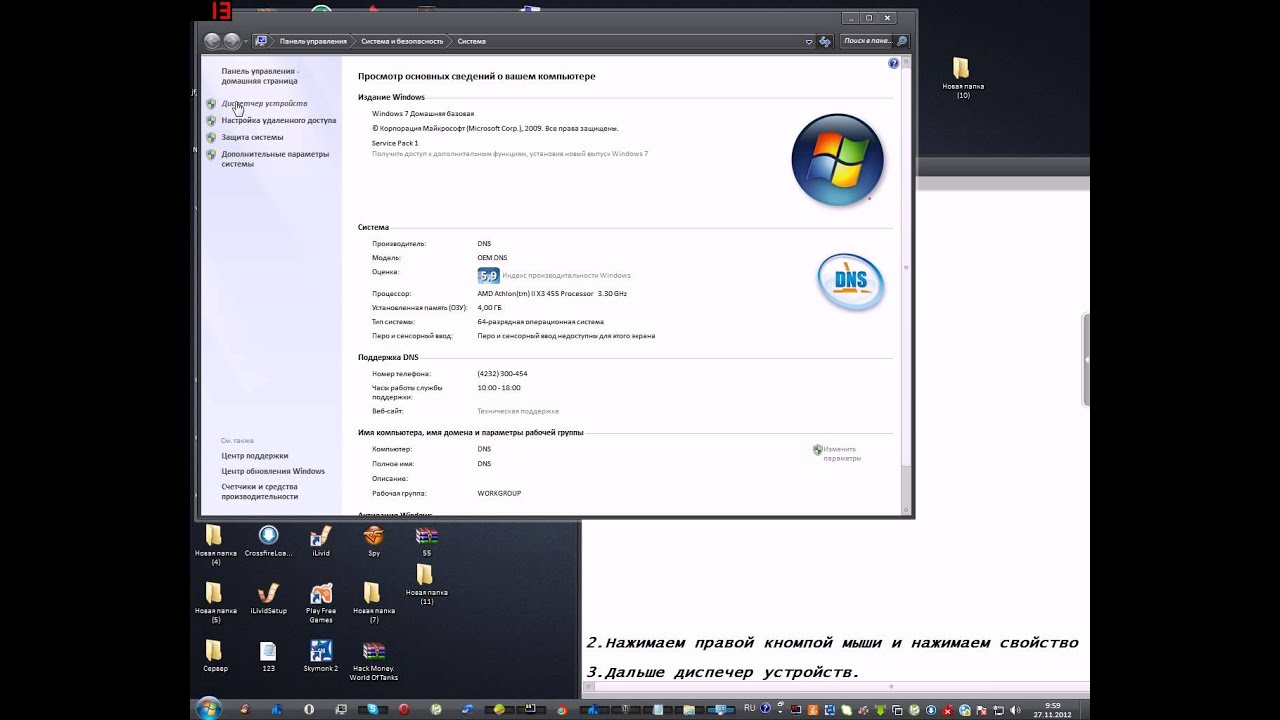
Task: Click the Control Panel icon in address bar
Action: point(261,41)
